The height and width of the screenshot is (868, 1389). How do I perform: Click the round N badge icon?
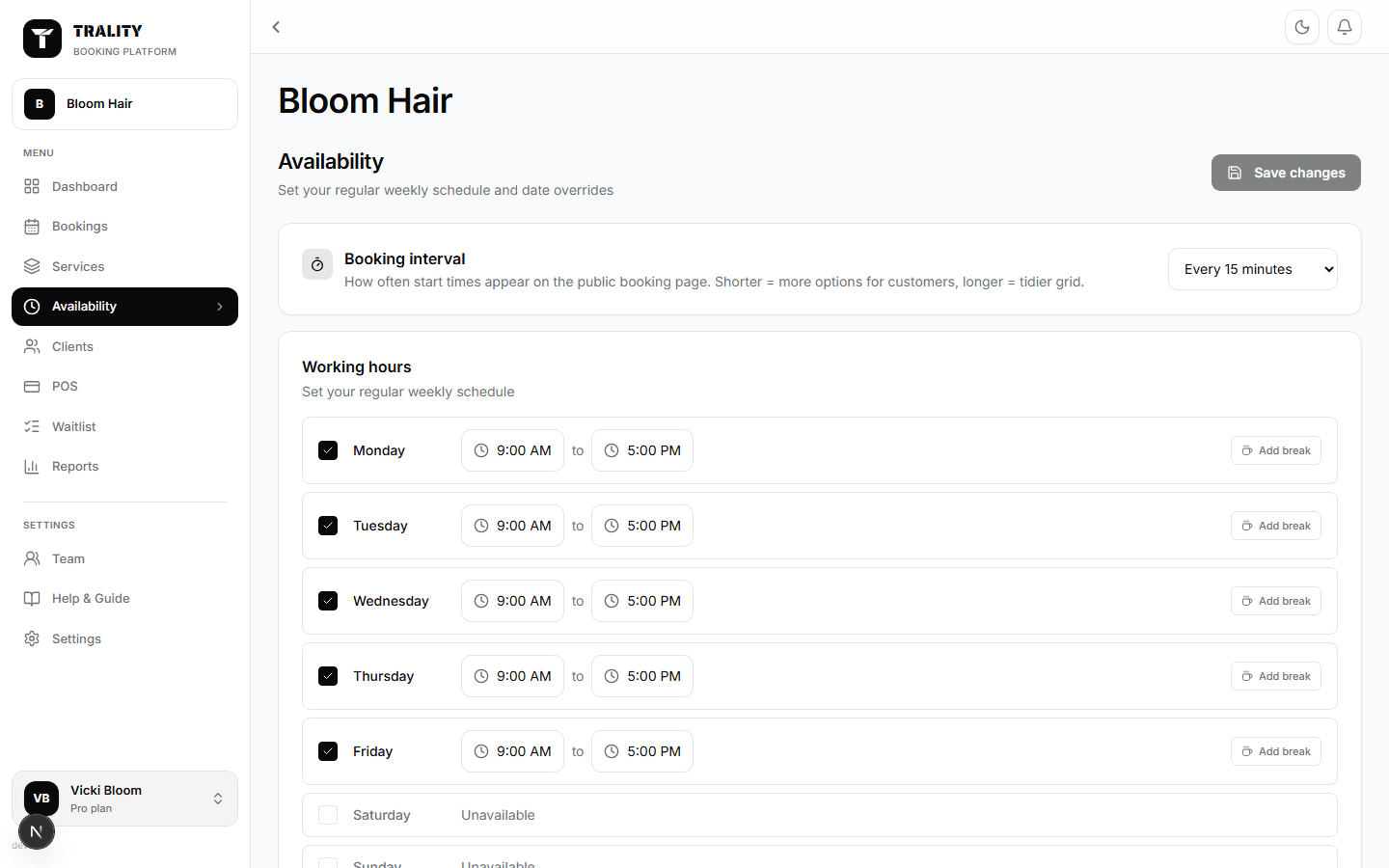point(37,831)
